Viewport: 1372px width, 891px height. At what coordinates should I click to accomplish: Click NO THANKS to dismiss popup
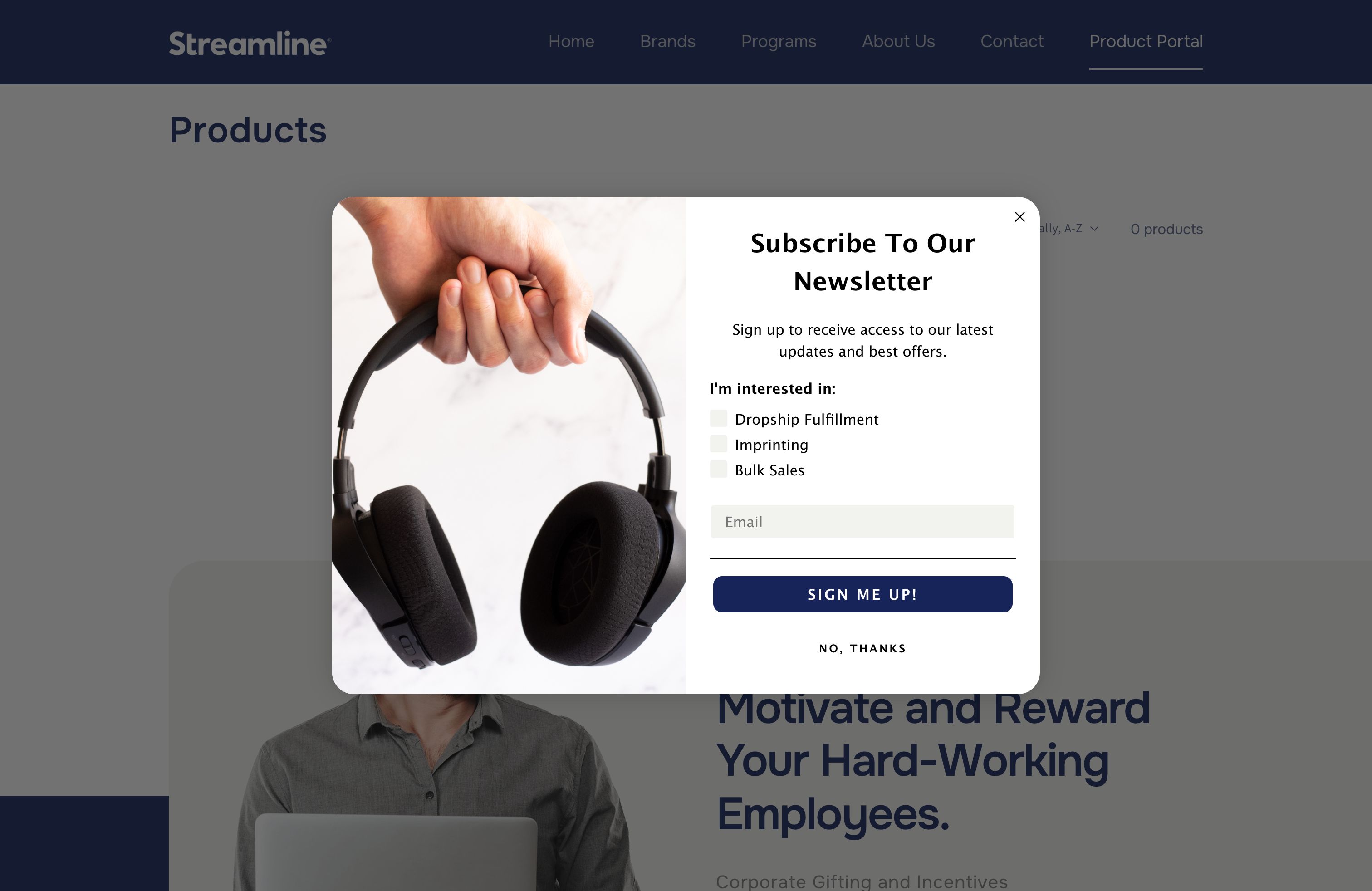click(x=862, y=648)
